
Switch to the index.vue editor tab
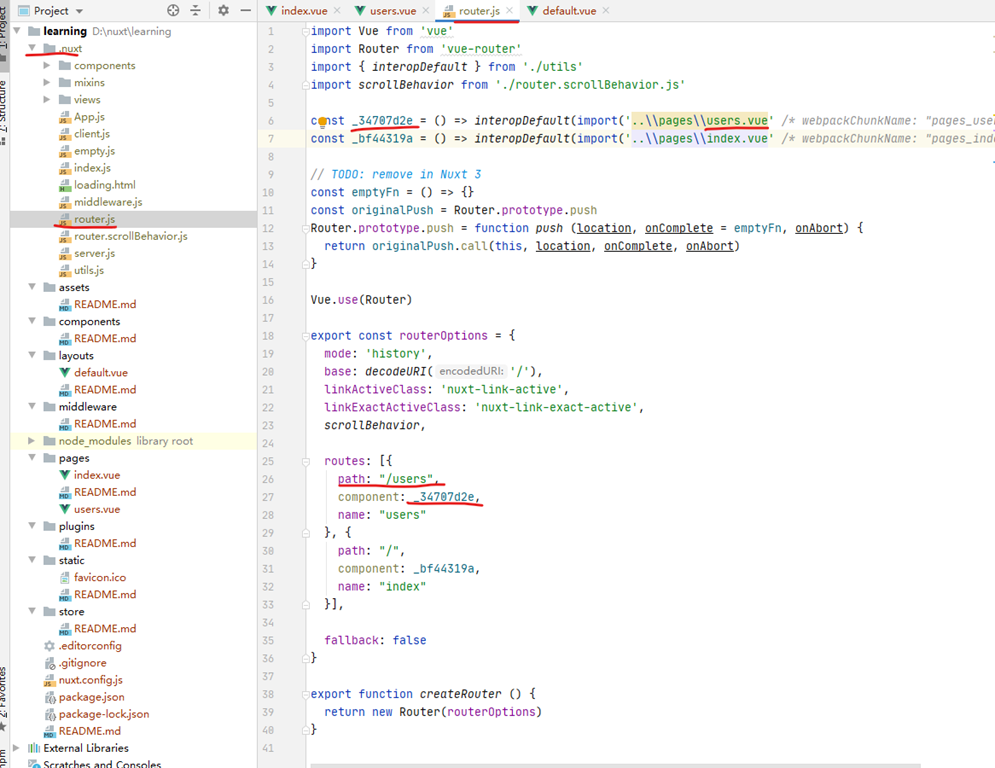pyautogui.click(x=304, y=11)
